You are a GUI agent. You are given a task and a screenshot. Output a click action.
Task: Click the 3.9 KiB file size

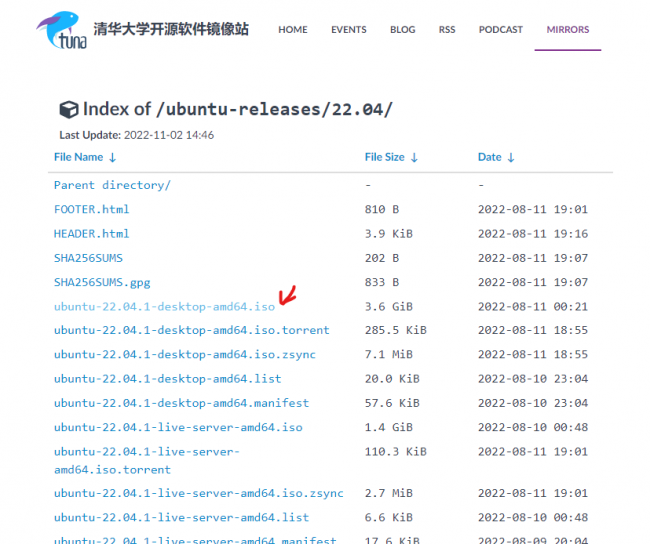coord(389,233)
